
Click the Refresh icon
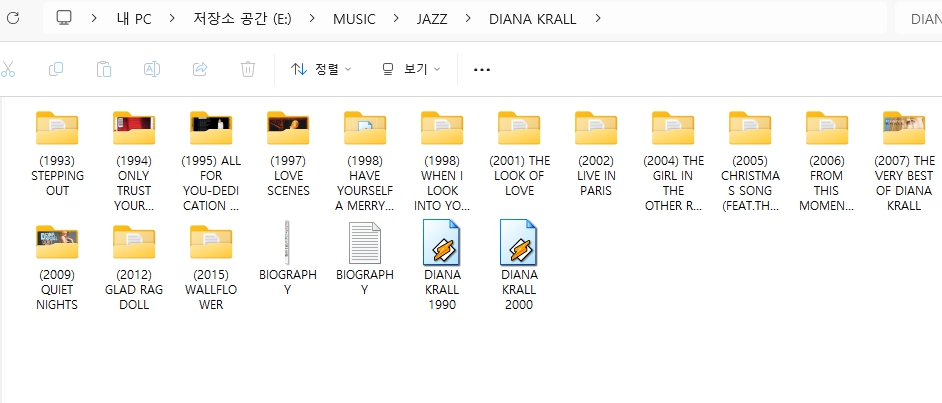pos(13,18)
